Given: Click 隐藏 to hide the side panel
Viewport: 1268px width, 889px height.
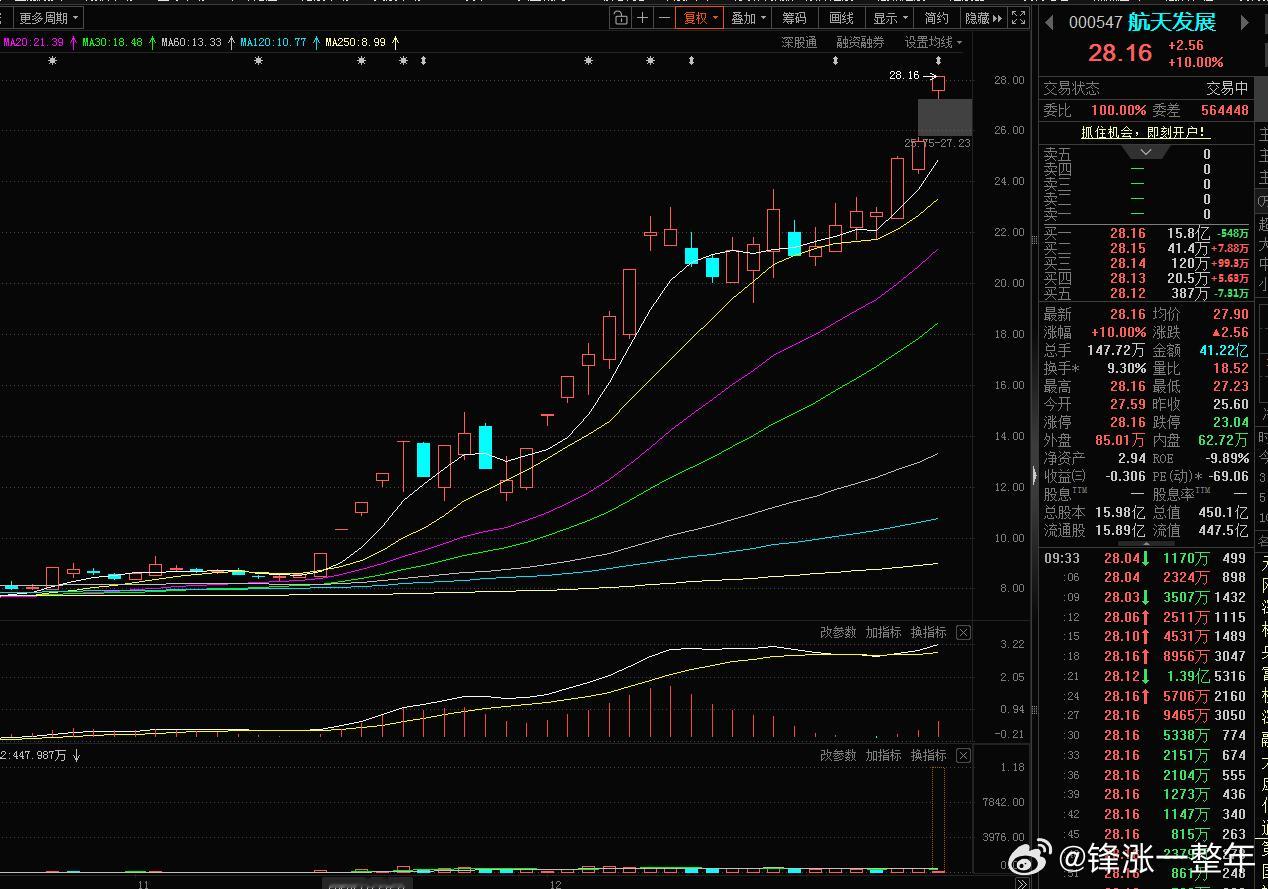Looking at the screenshot, I should click(981, 18).
